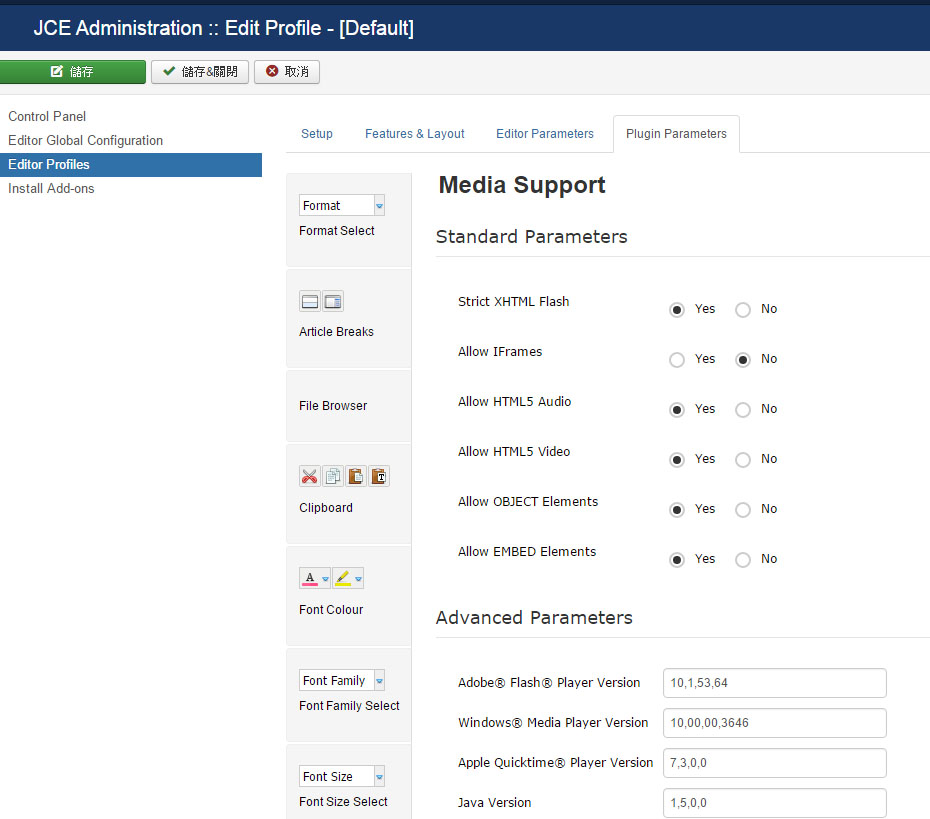Click the 取消 cancel button
930x819 pixels.
287,72
